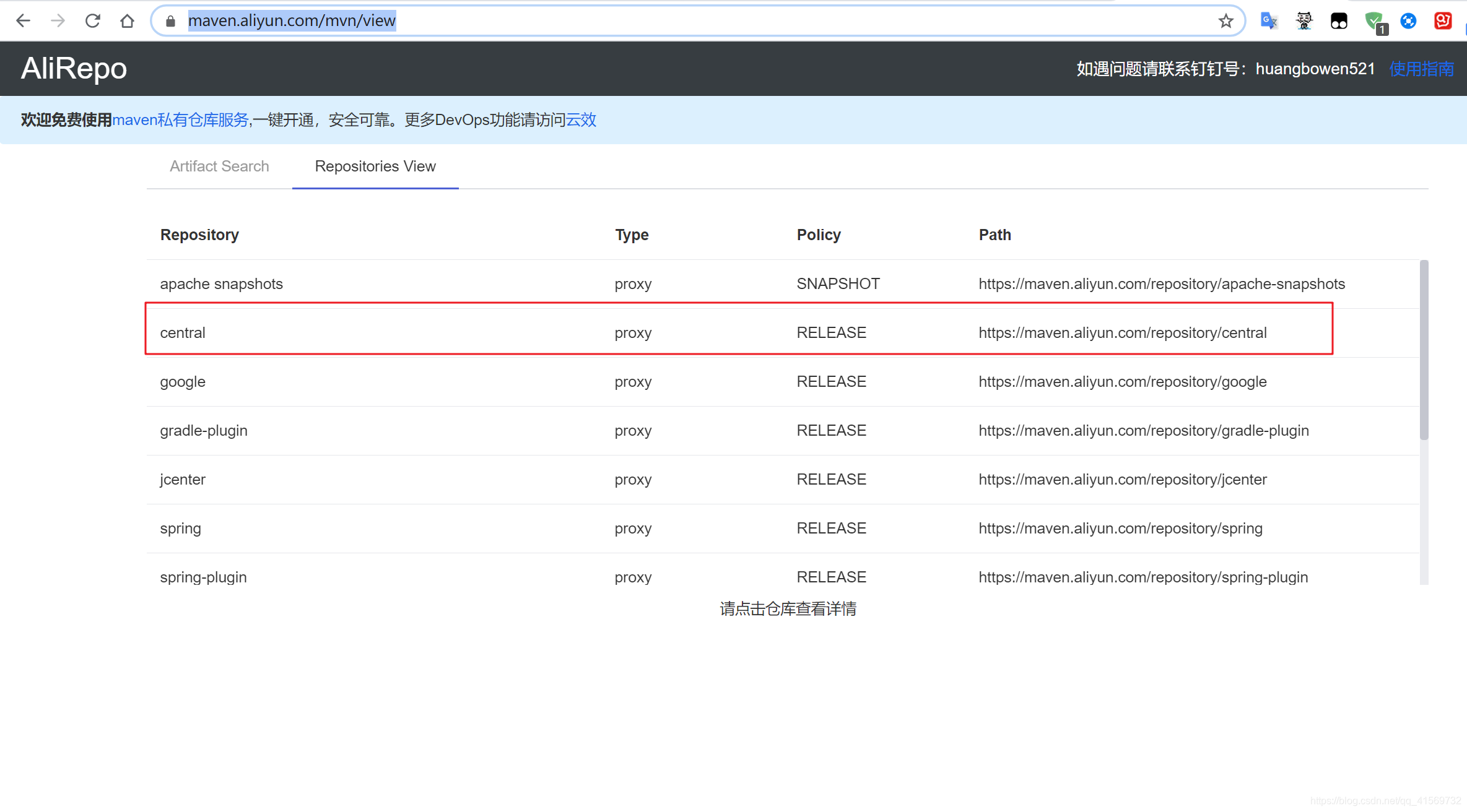The width and height of the screenshot is (1467, 812).
Task: Click the blue circular extension icon
Action: point(1408,21)
